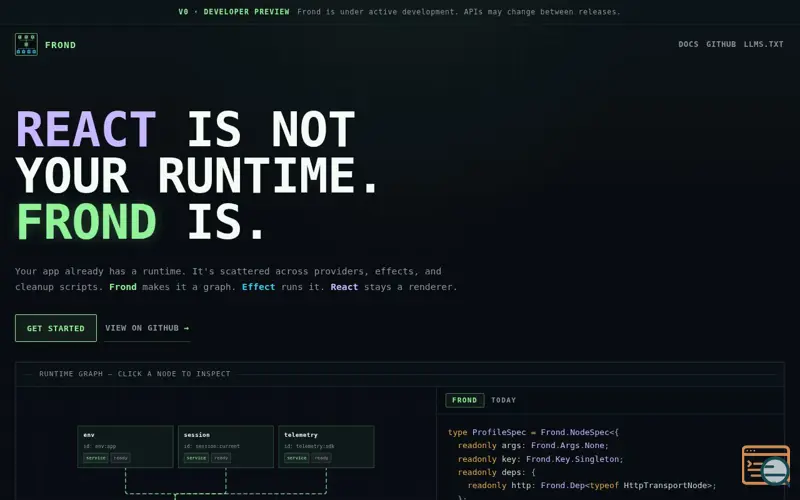Open the LLMS.TXT link
Viewport: 800px width, 500px height.
click(763, 44)
